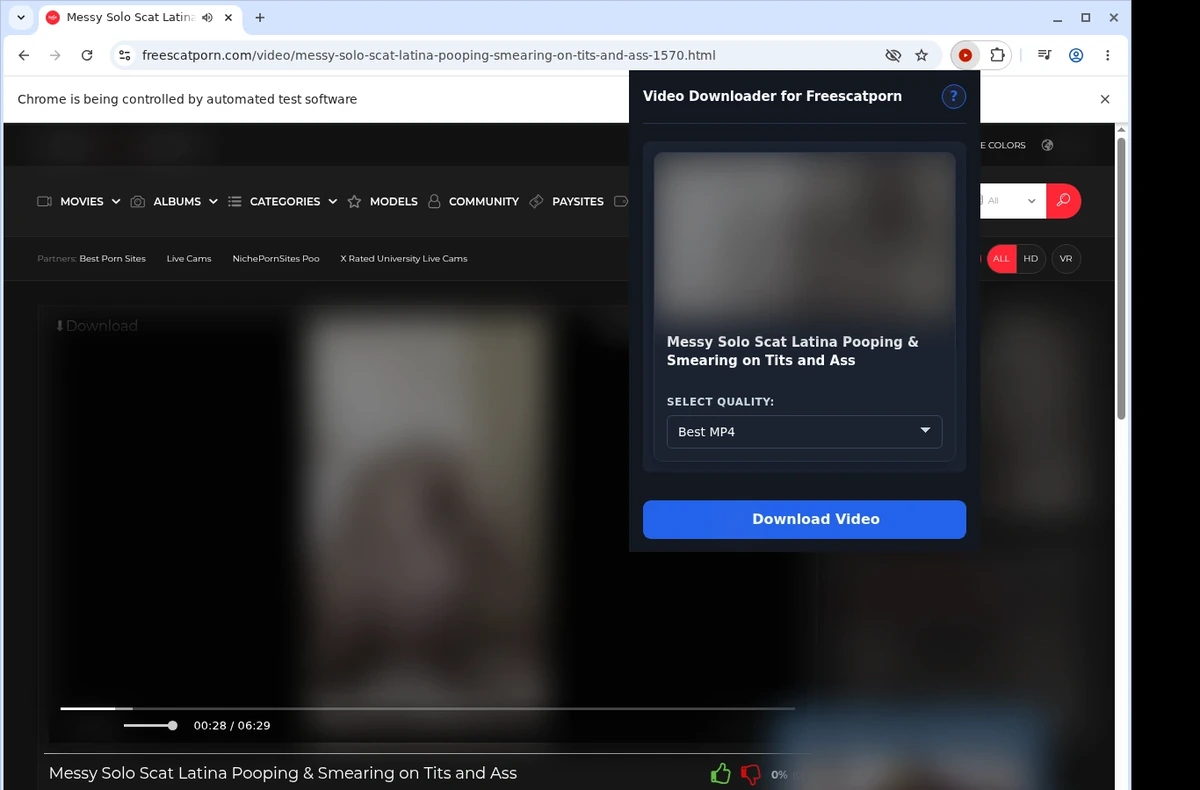
Task: Go forward in browser history
Action: point(55,56)
